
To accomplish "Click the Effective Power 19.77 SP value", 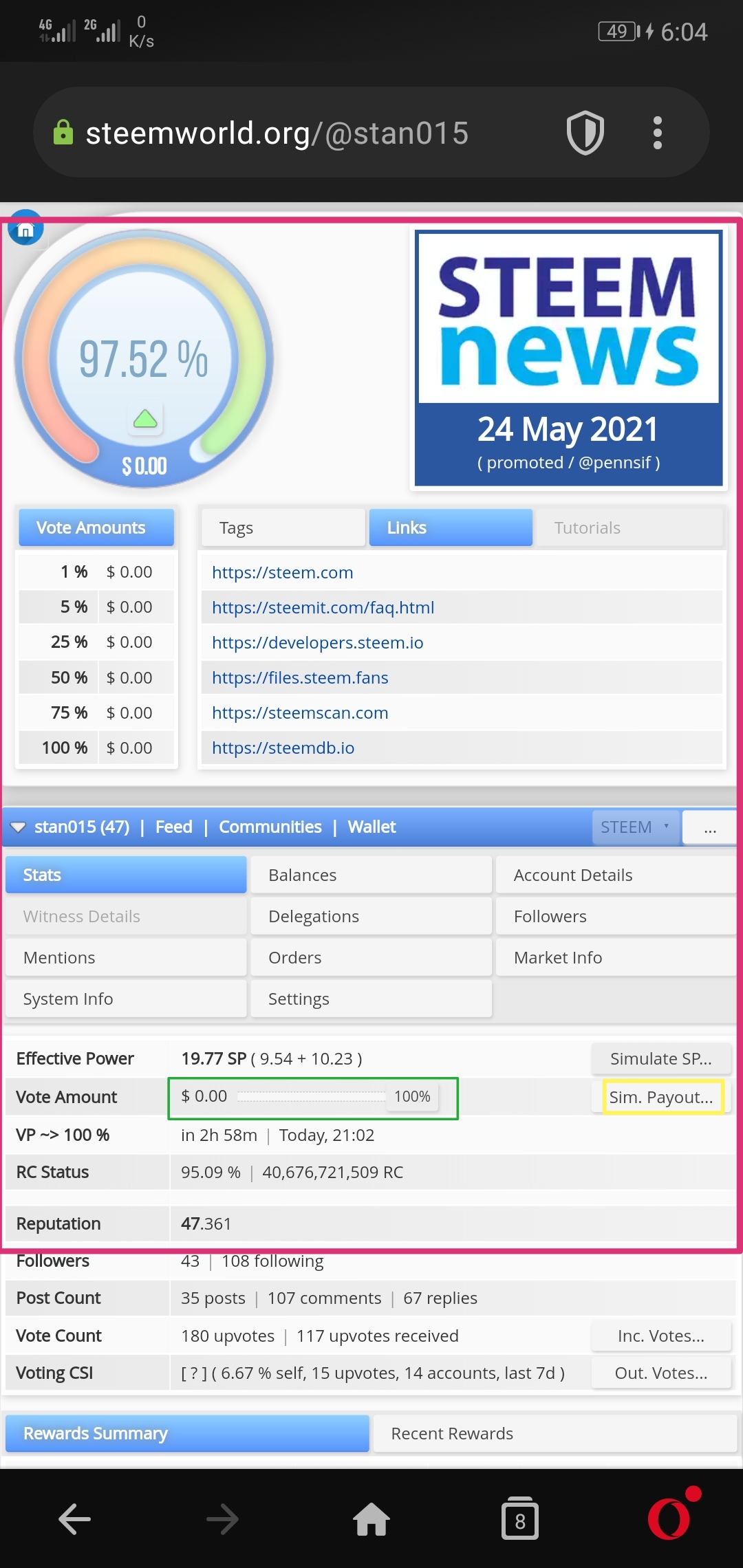I will coord(213,1058).
